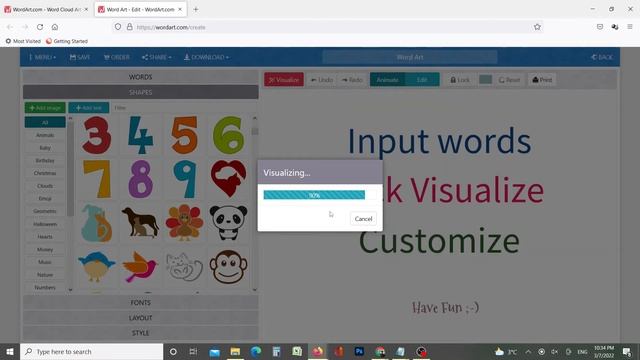Click the ORDER button
Screen dimensions: 640x360
click(116, 57)
